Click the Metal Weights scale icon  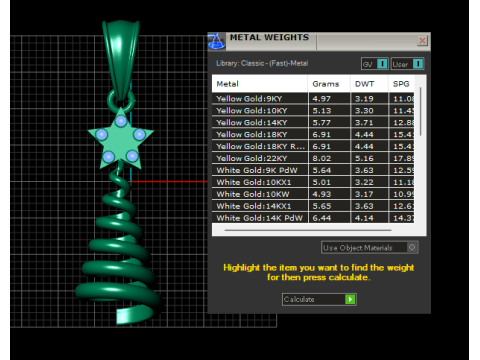pyautogui.click(x=216, y=41)
